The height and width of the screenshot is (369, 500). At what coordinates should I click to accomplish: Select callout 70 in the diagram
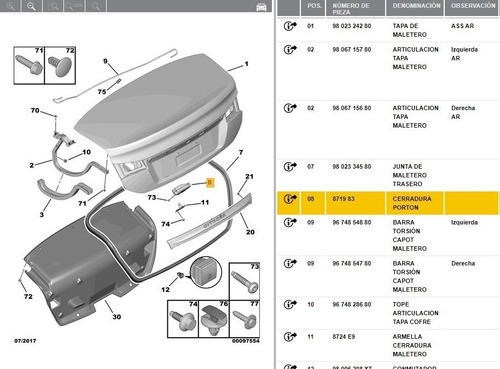pyautogui.click(x=35, y=110)
